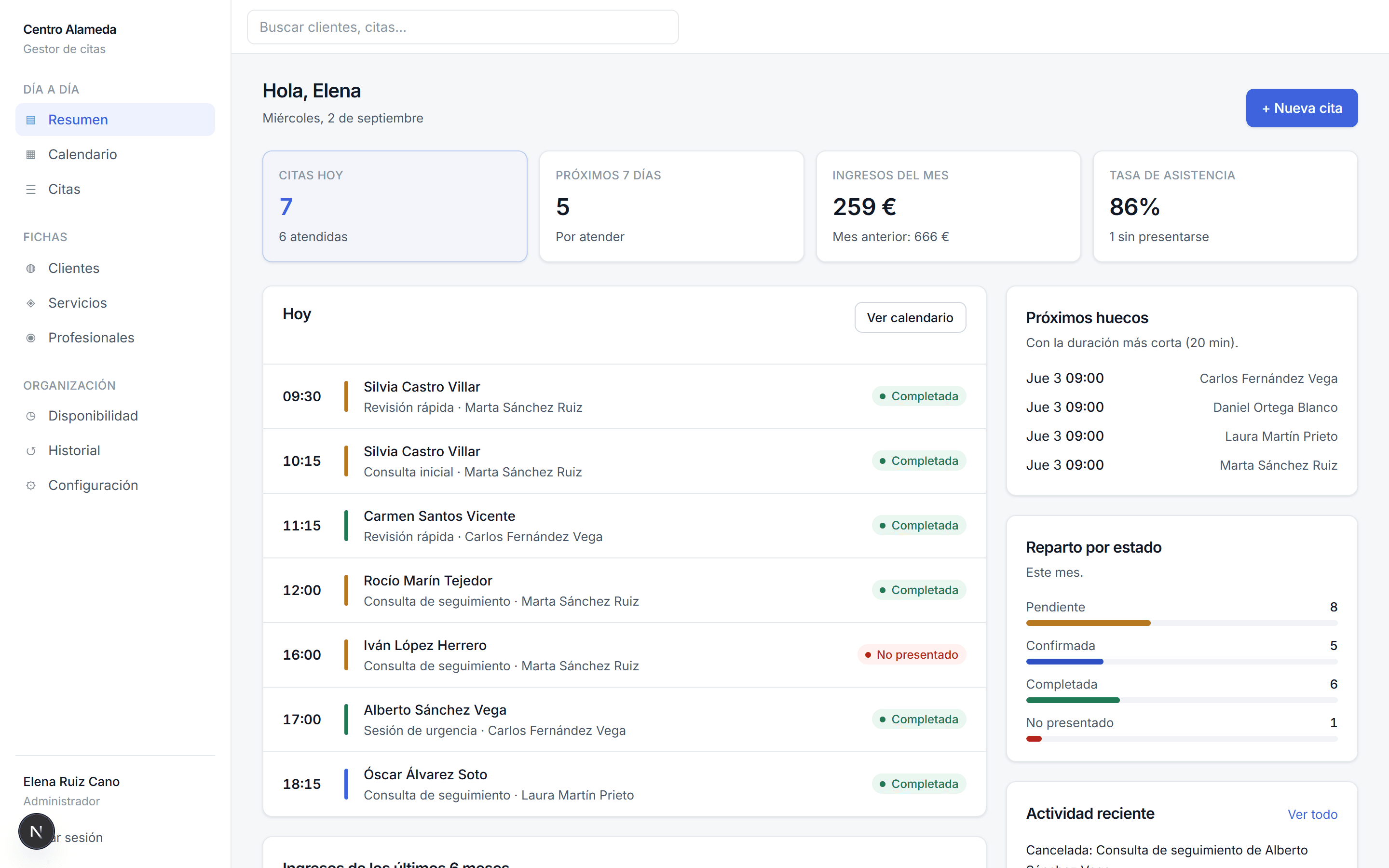The height and width of the screenshot is (868, 1389).
Task: Click the round N avatar badge
Action: click(x=36, y=831)
